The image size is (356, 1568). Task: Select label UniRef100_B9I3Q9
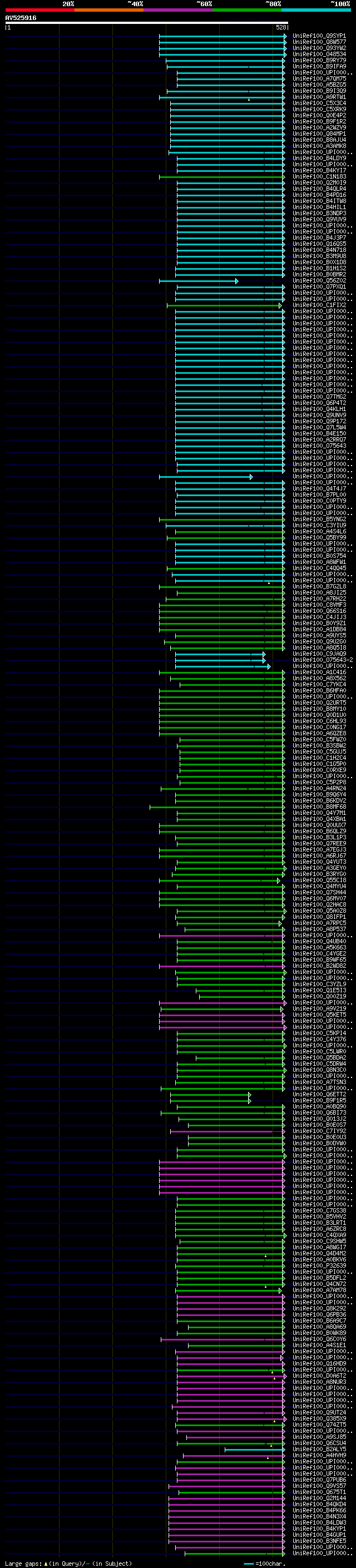click(x=319, y=91)
